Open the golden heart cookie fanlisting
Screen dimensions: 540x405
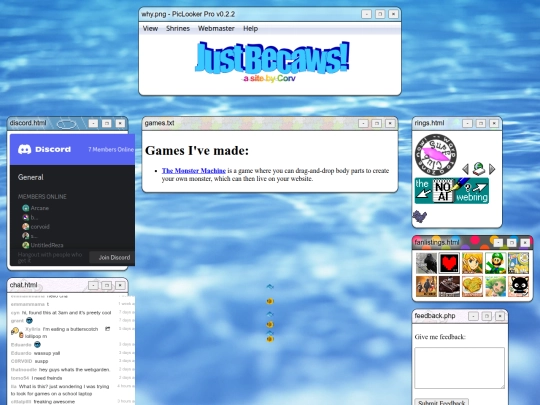click(x=472, y=286)
